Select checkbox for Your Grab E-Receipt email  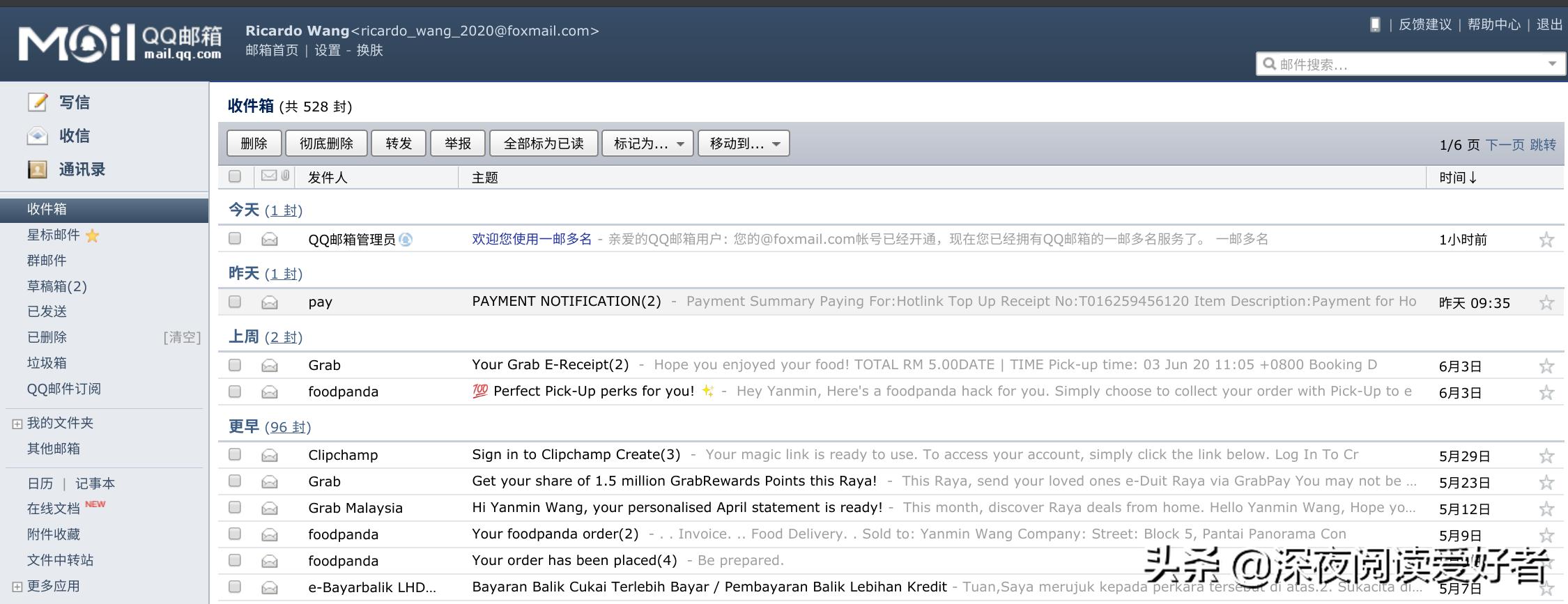click(235, 364)
